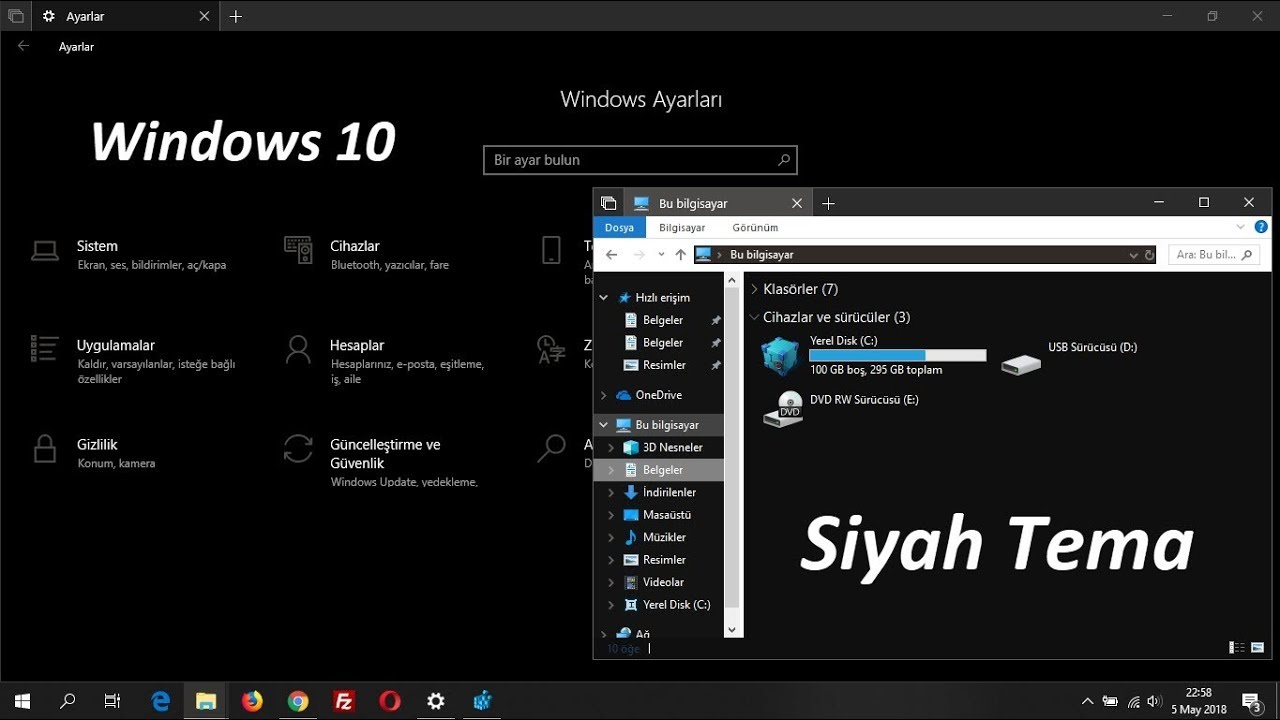Expand the Explorer ribbon chevron
1280x720 pixels.
click(x=1241, y=227)
